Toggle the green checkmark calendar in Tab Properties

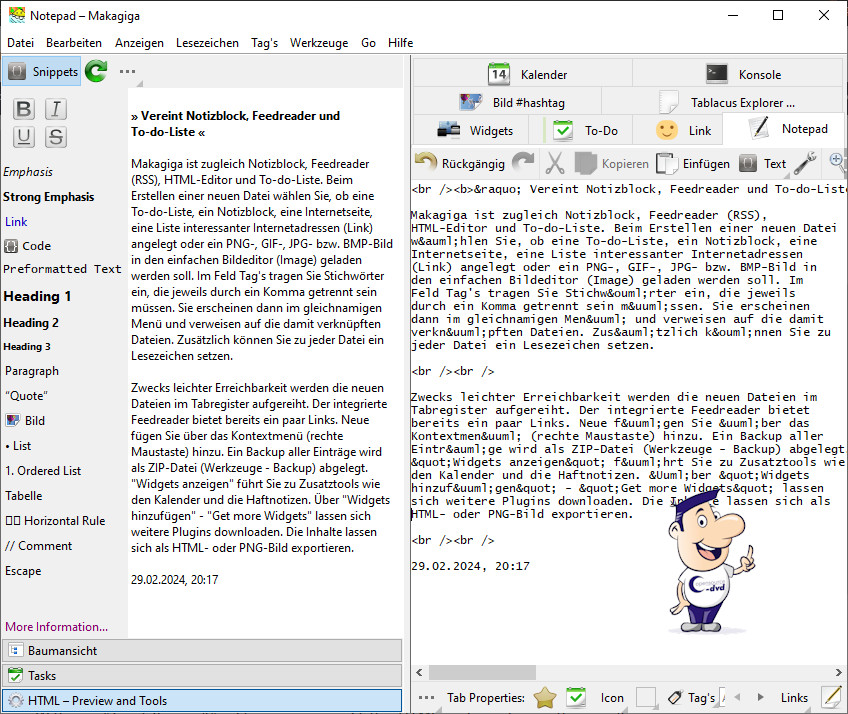click(x=576, y=697)
